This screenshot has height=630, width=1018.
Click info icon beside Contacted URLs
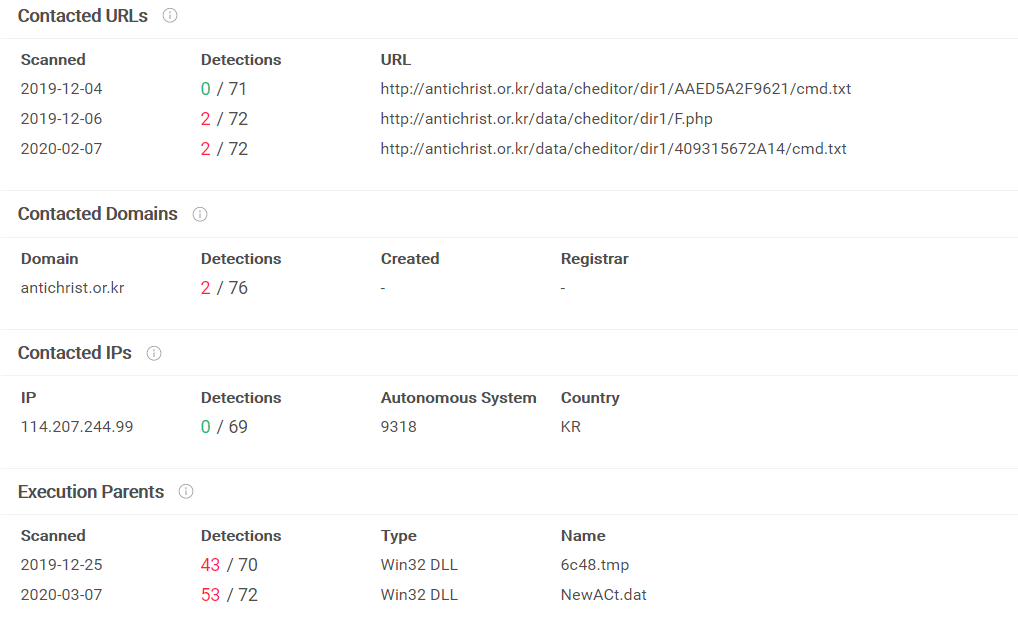[170, 16]
